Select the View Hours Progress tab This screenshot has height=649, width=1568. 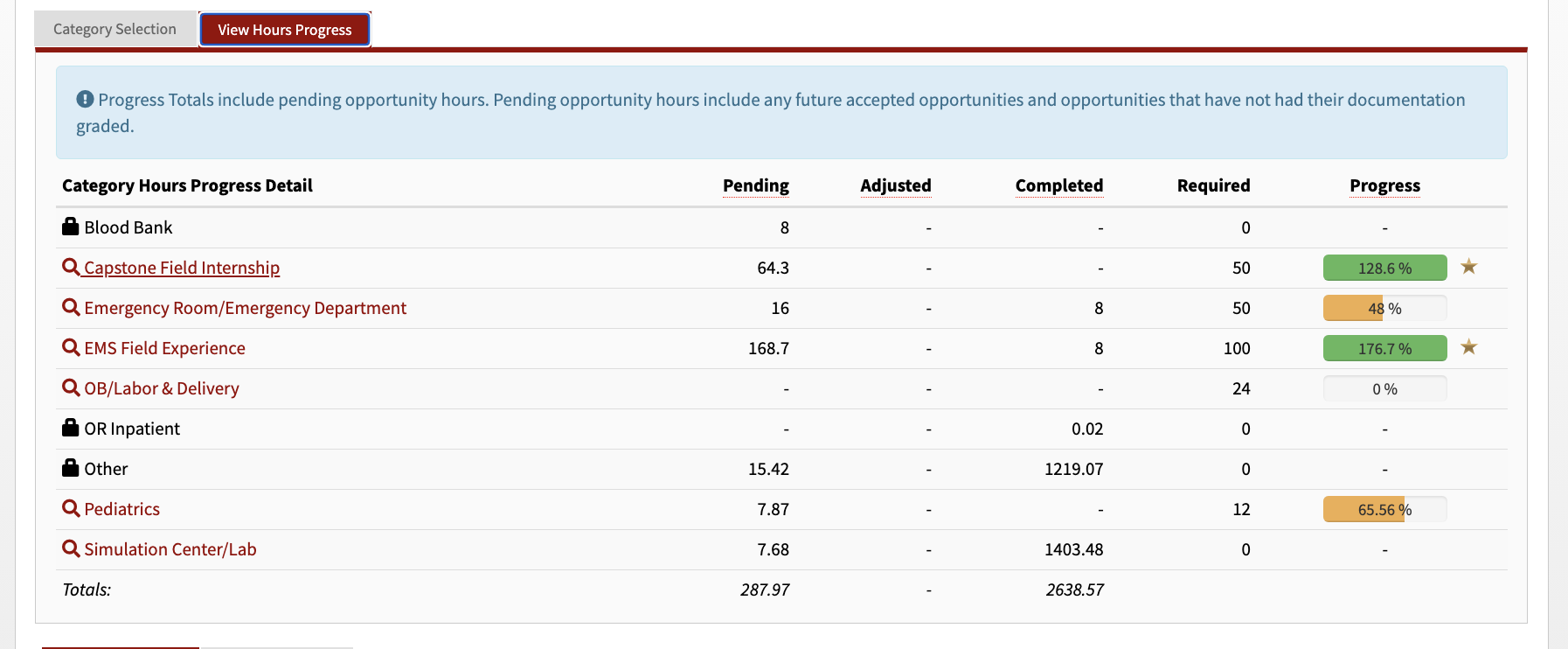coord(285,29)
